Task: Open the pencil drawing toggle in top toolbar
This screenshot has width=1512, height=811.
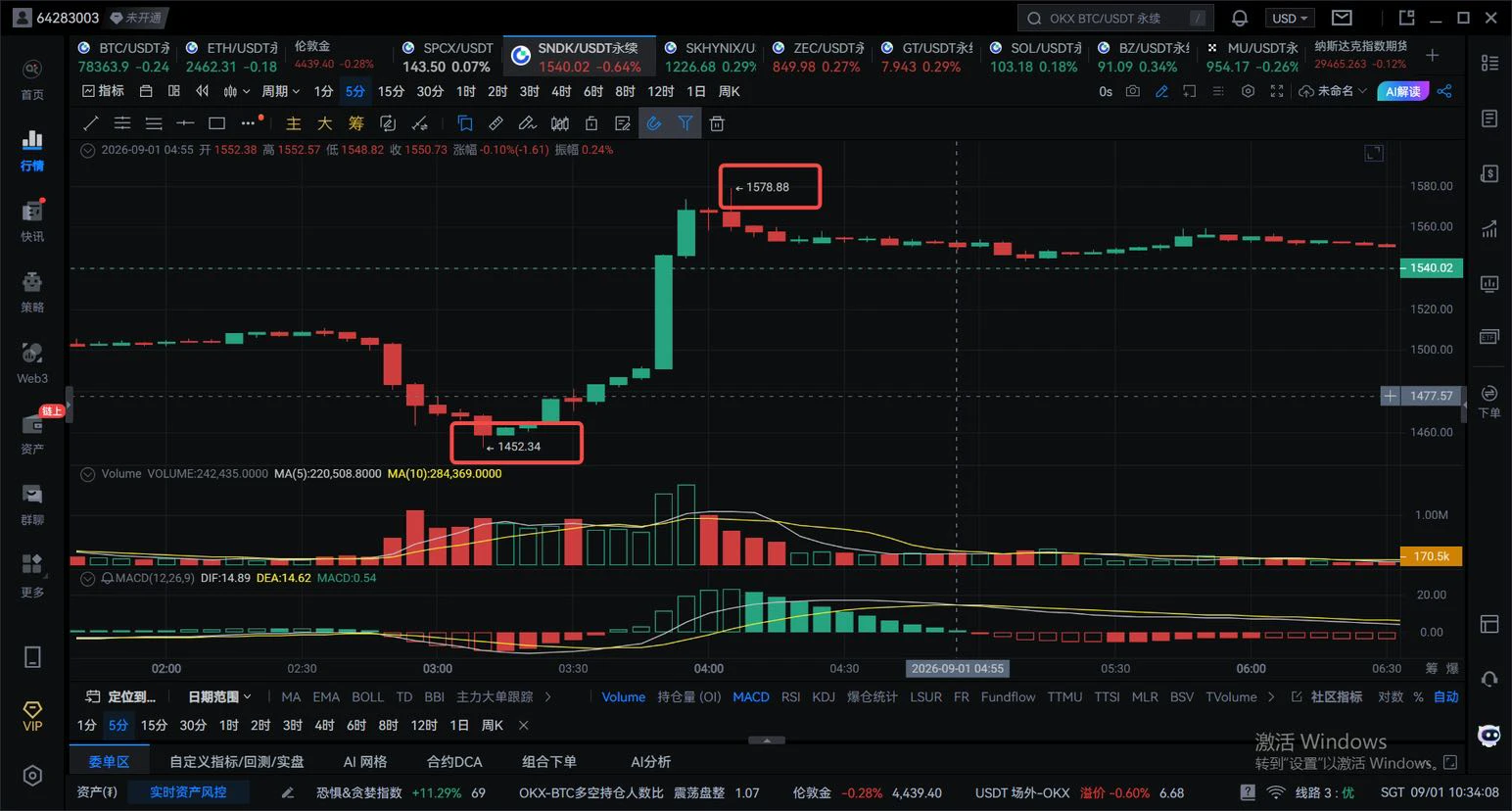Action: tap(1161, 91)
